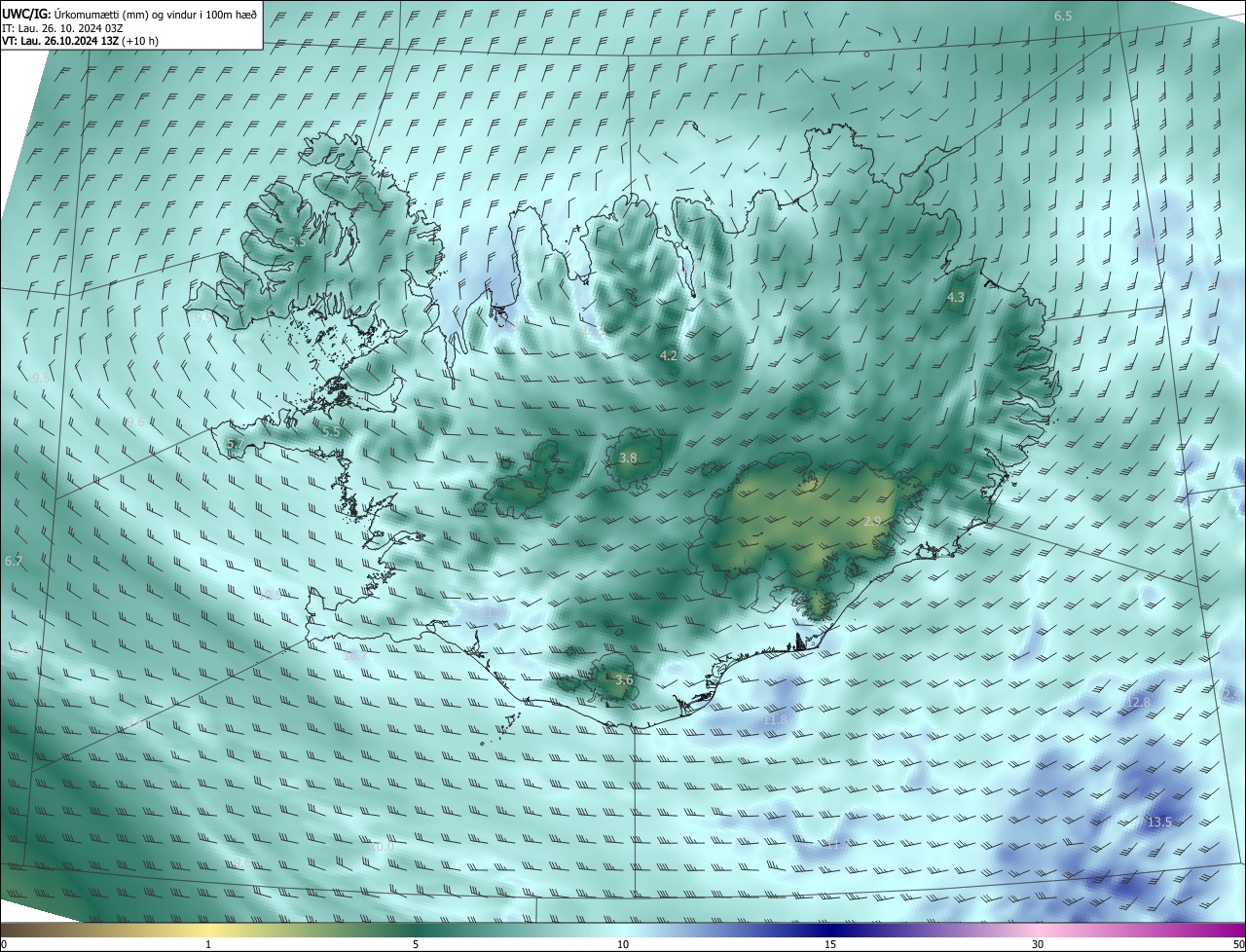Click the 3.6 value label
The width and height of the screenshot is (1246, 952).
click(x=624, y=680)
